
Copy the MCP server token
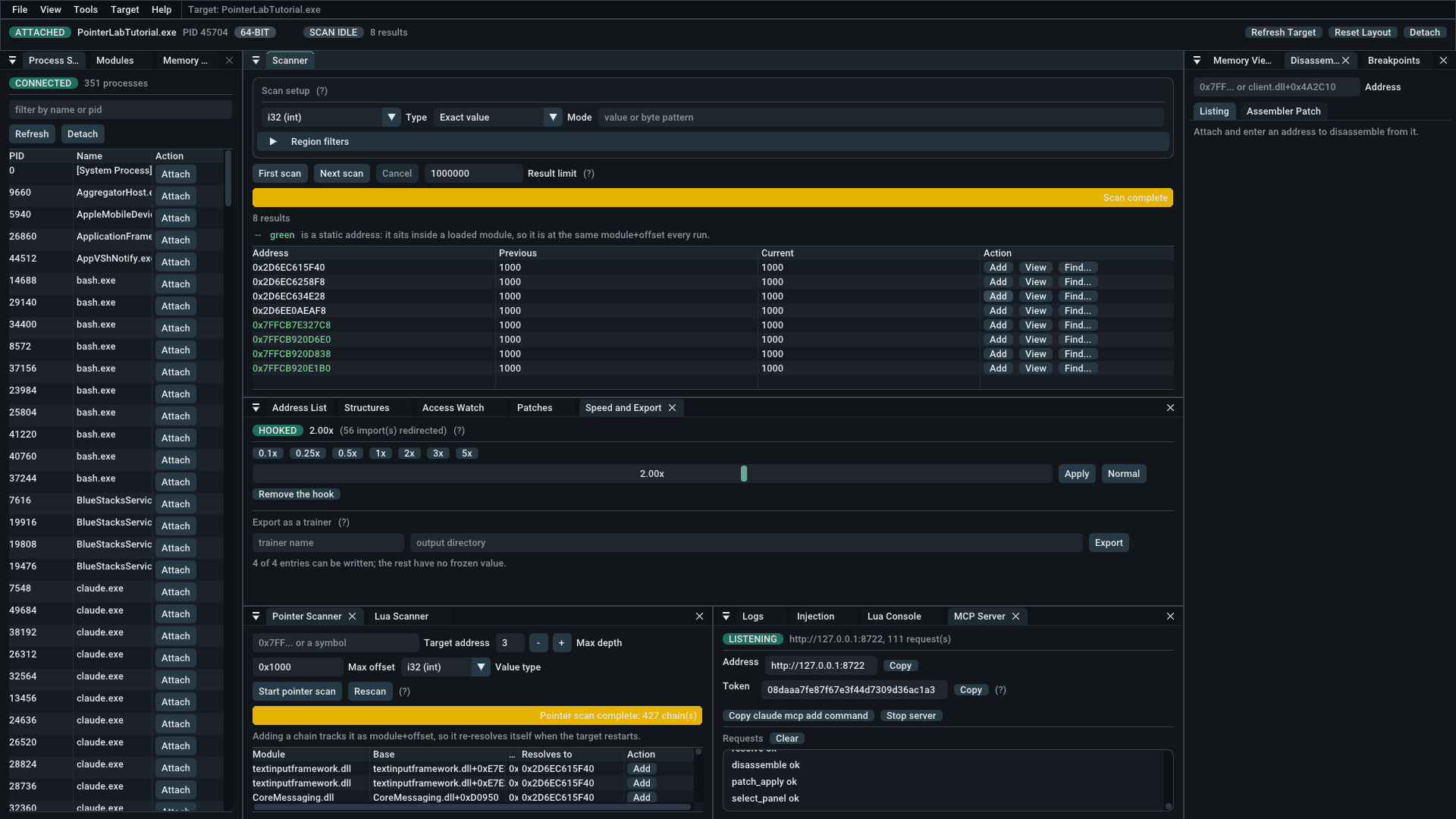click(x=971, y=690)
